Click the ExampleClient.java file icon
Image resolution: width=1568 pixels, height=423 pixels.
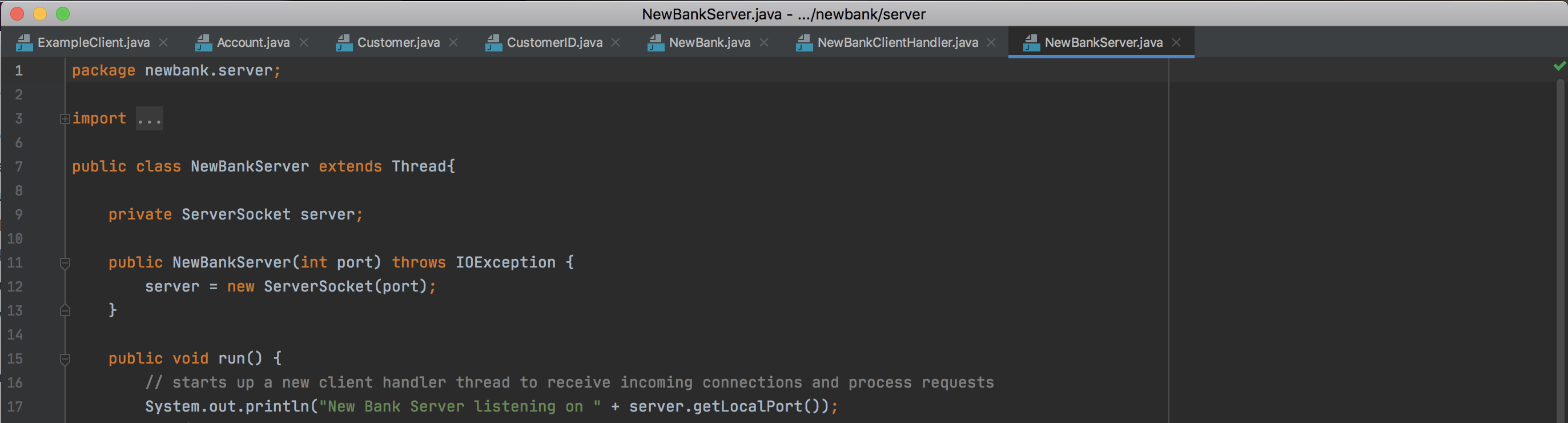(x=25, y=42)
